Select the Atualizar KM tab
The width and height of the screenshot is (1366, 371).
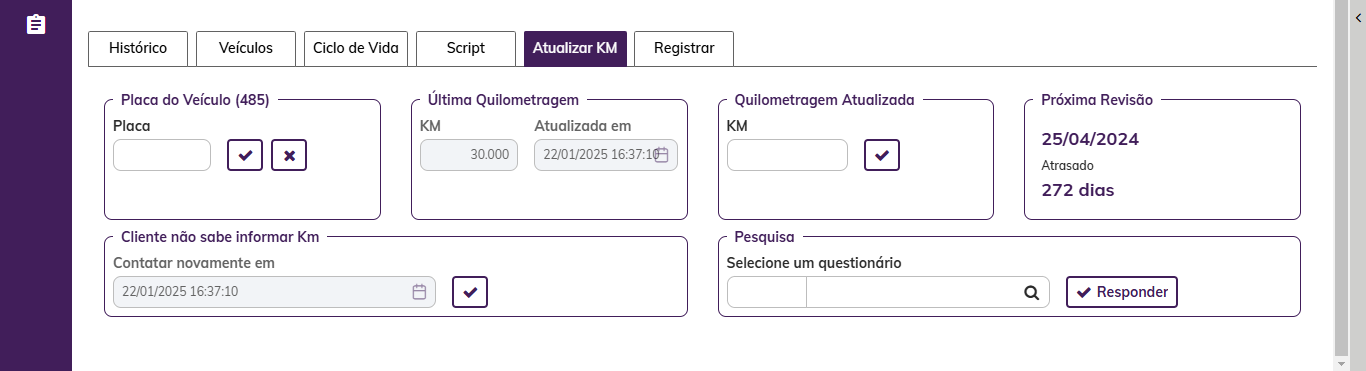[x=575, y=48]
